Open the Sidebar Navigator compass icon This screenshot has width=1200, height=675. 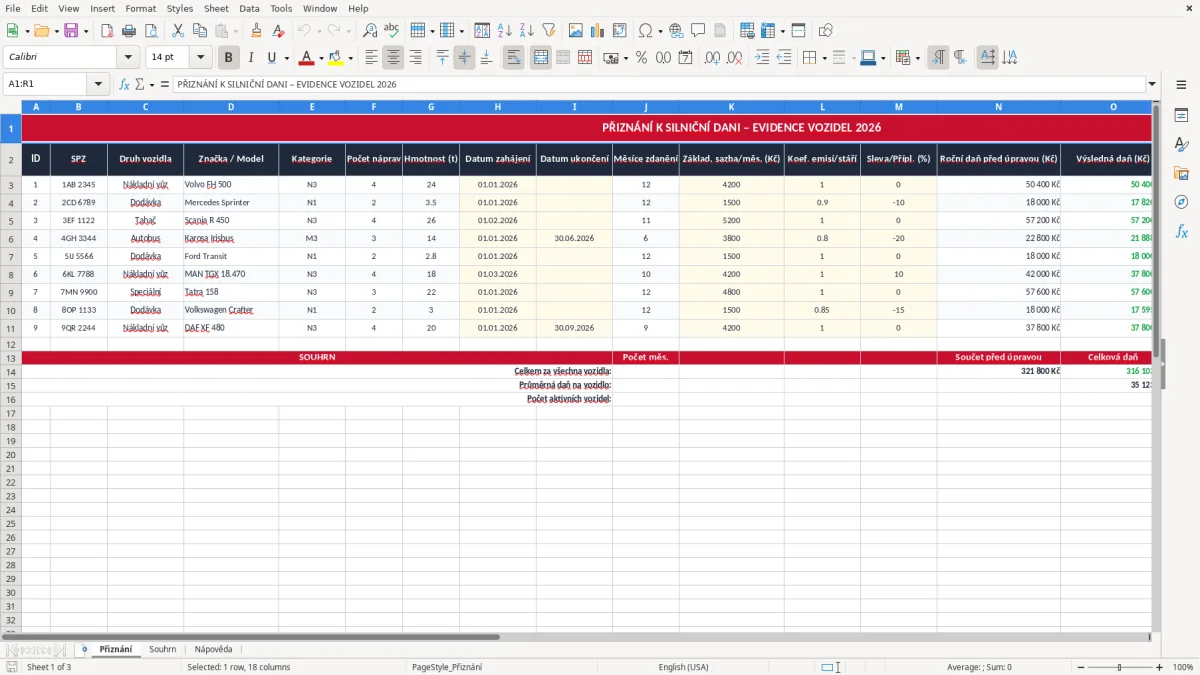coord(1181,202)
